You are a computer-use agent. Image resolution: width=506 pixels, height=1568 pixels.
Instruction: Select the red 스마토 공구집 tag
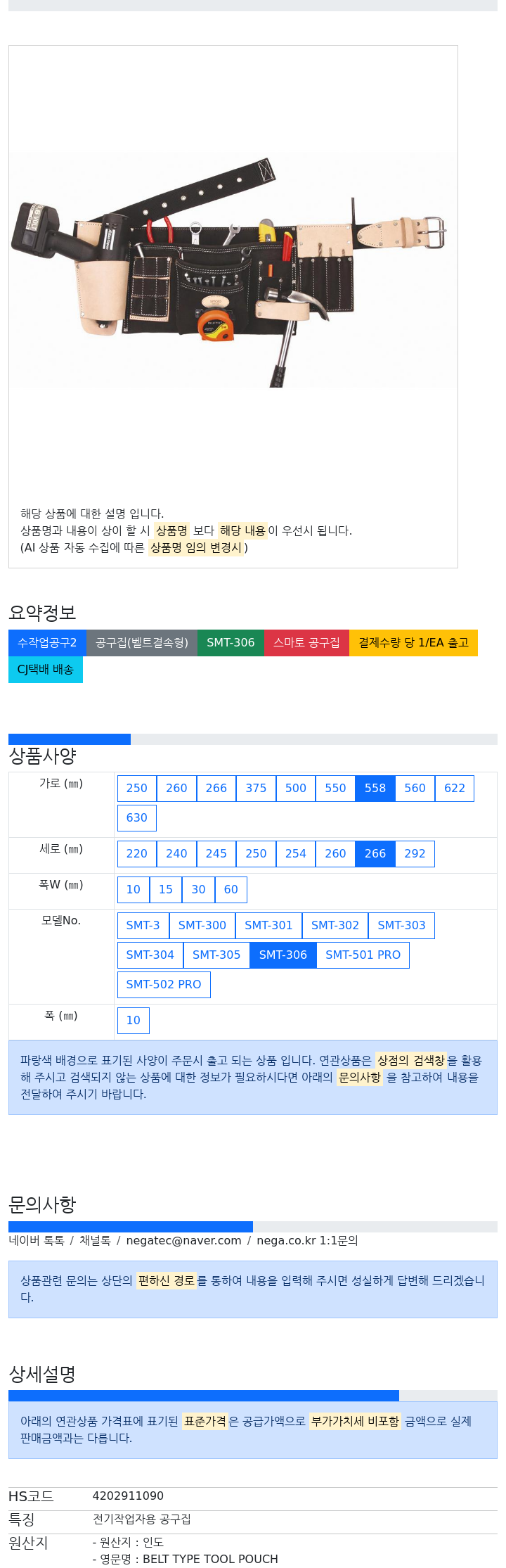(306, 643)
